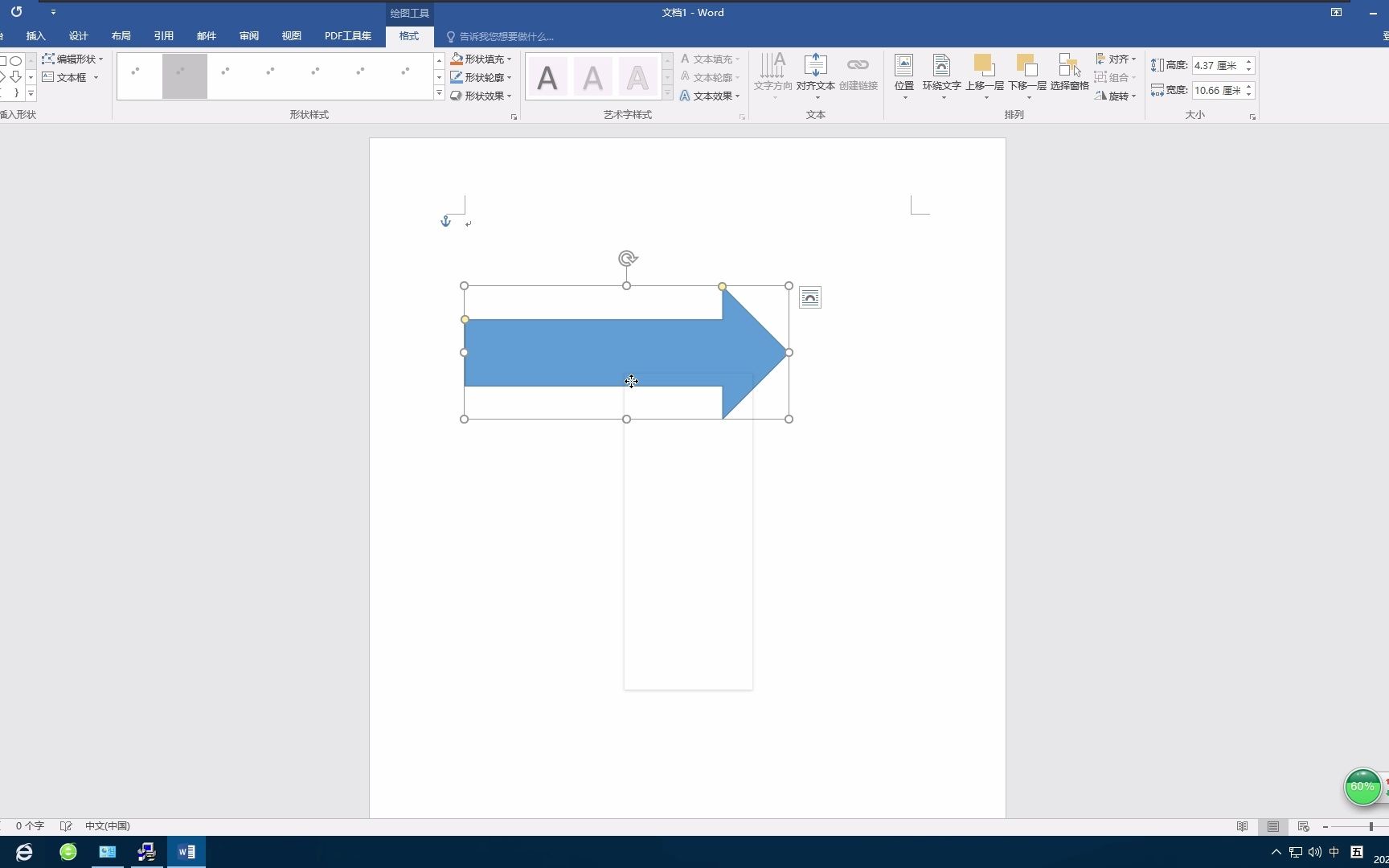
Task: Open the quick access toolbar customize arrow
Action: (53, 12)
